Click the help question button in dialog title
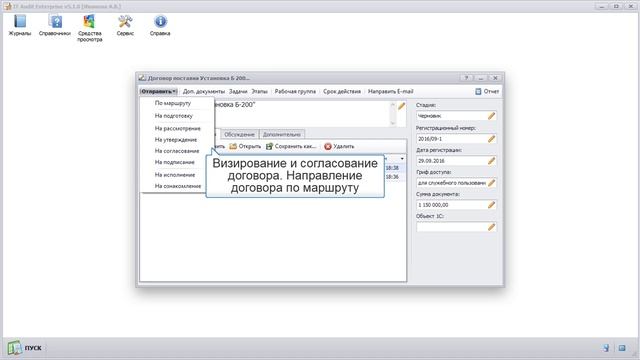The width and height of the screenshot is (640, 360). point(467,78)
